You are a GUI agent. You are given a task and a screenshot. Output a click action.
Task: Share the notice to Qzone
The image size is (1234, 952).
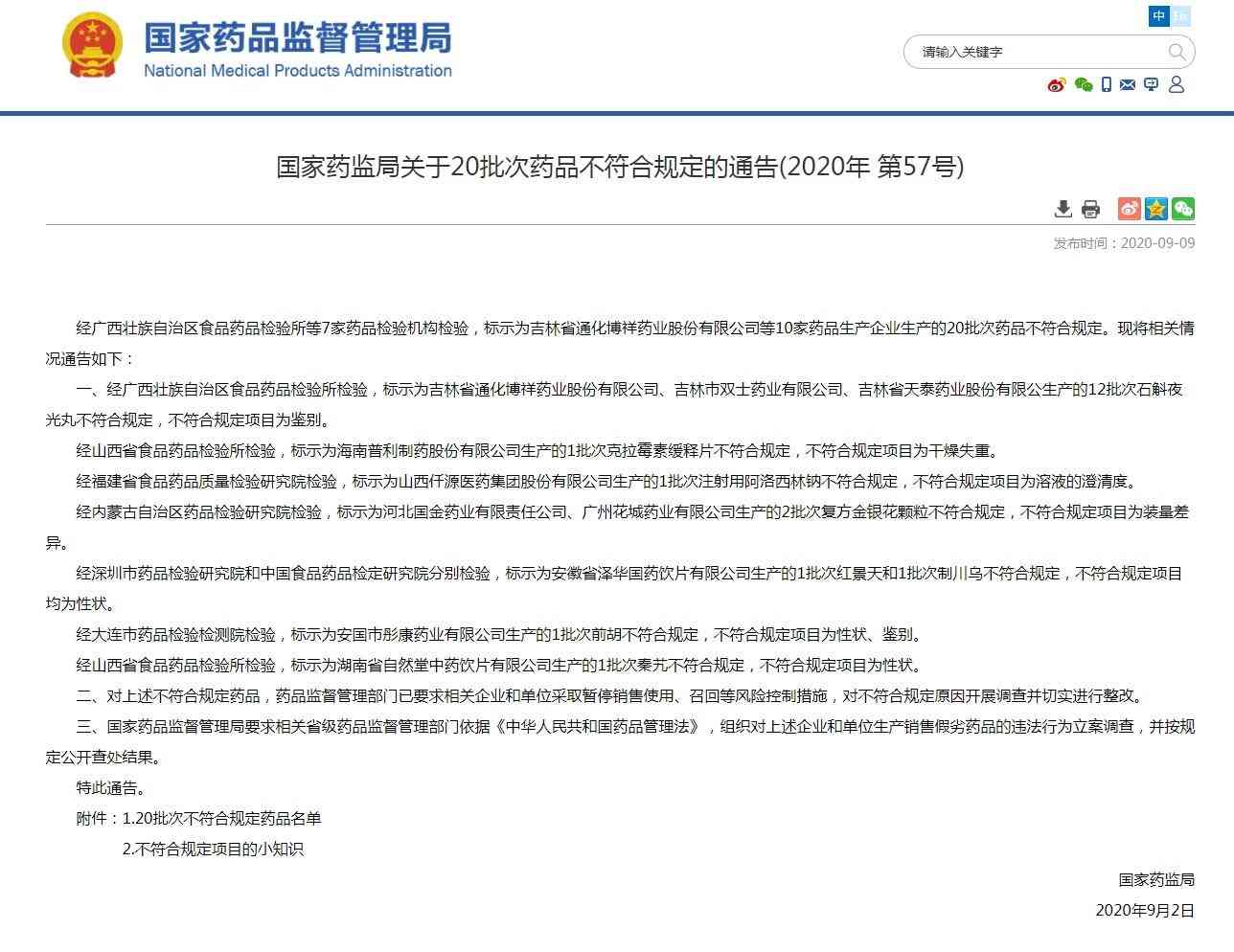1155,209
